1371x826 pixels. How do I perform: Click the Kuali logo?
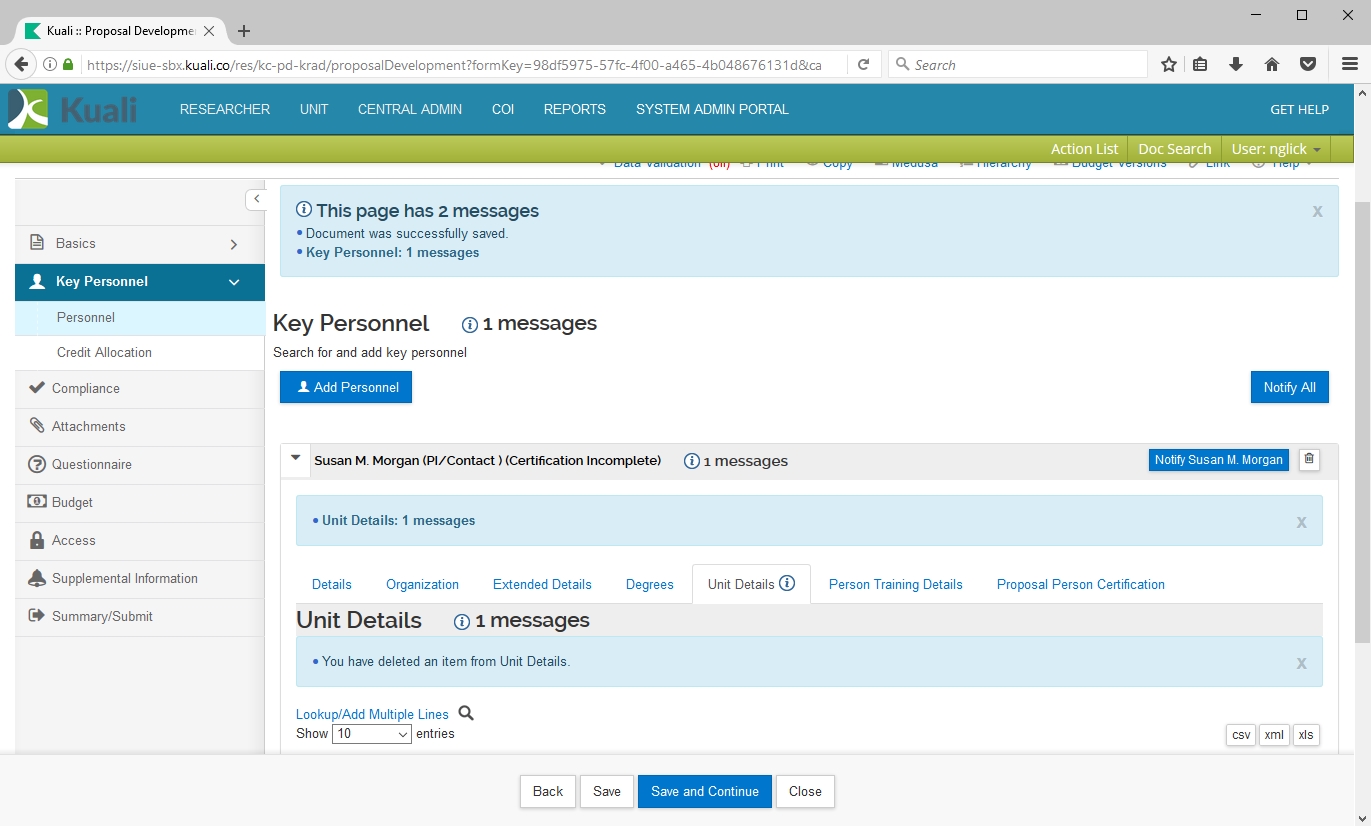pos(72,109)
